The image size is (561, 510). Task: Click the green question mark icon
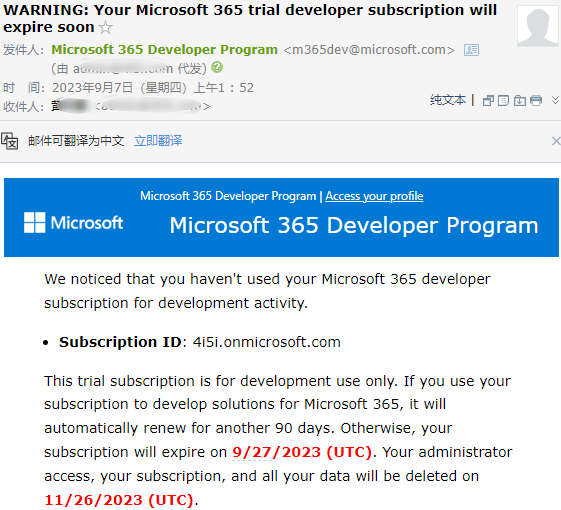217,67
